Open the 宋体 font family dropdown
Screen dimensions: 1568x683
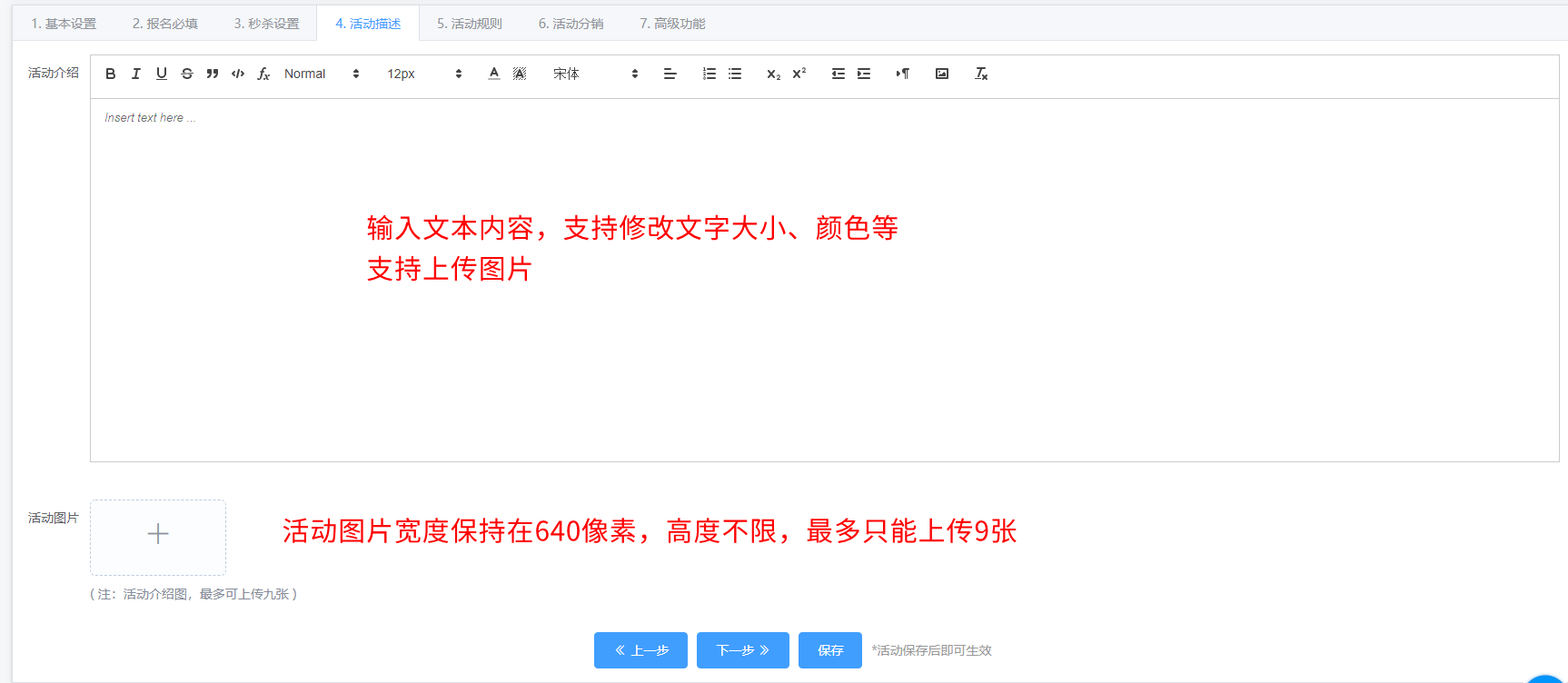(x=595, y=74)
